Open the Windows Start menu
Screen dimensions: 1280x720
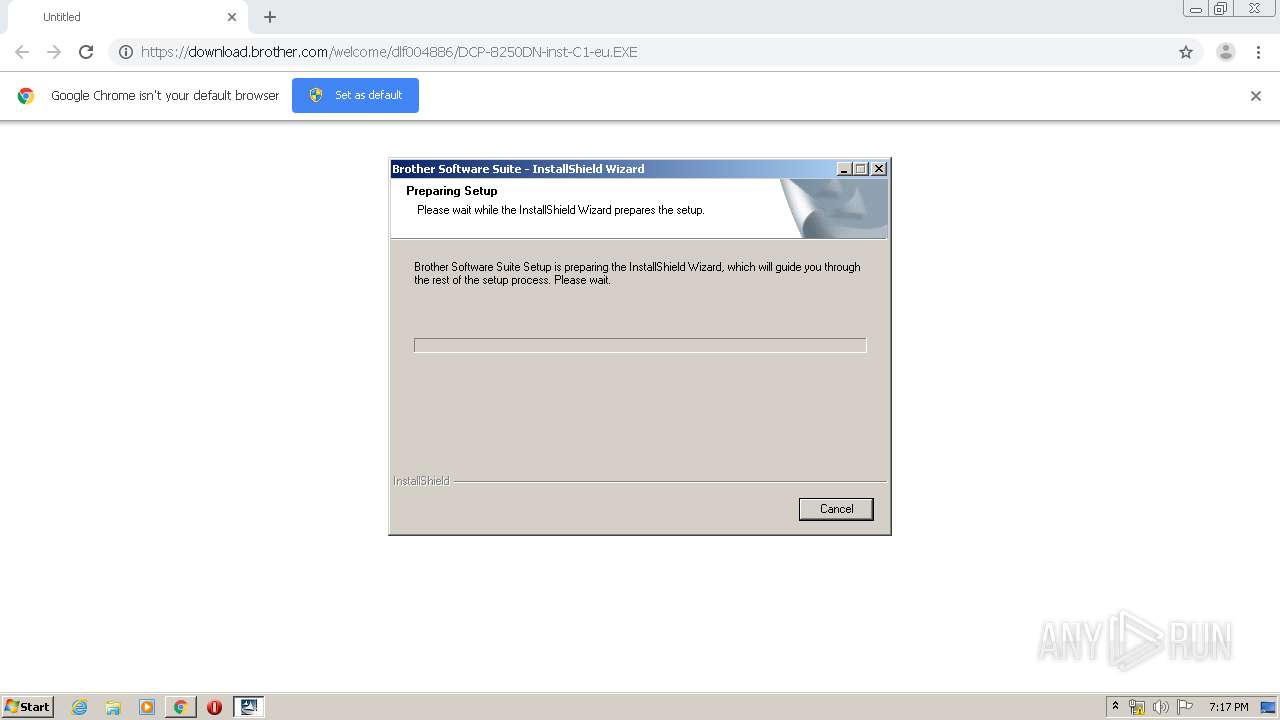coord(28,707)
